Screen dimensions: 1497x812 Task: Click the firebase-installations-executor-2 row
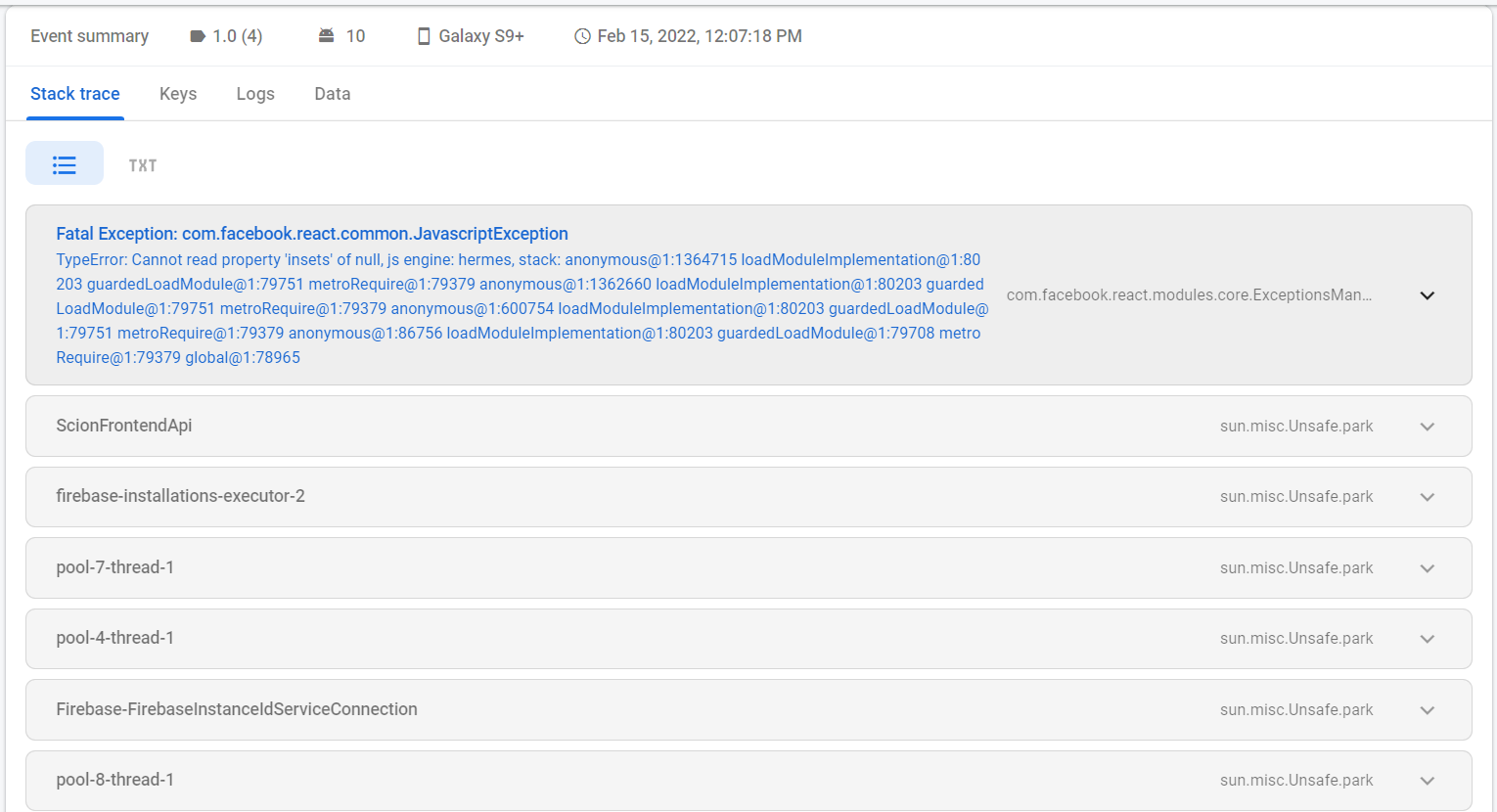tap(180, 496)
